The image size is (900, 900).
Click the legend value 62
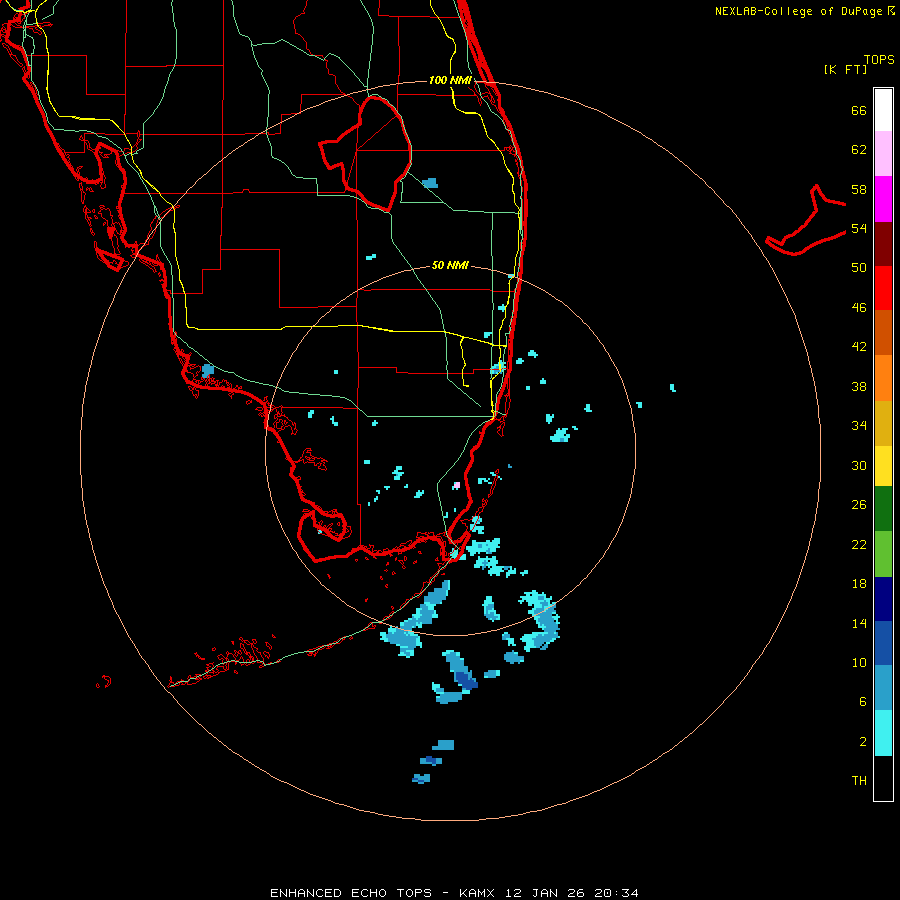859,150
